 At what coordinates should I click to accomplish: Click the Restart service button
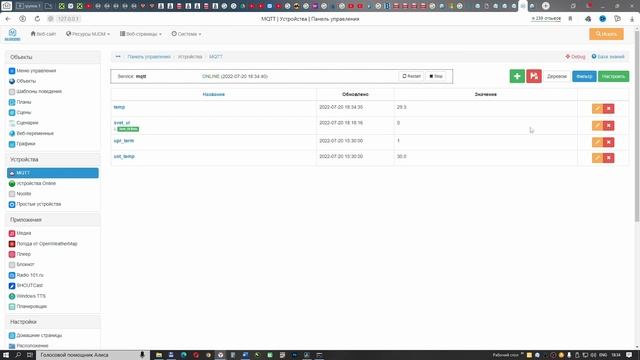point(411,76)
